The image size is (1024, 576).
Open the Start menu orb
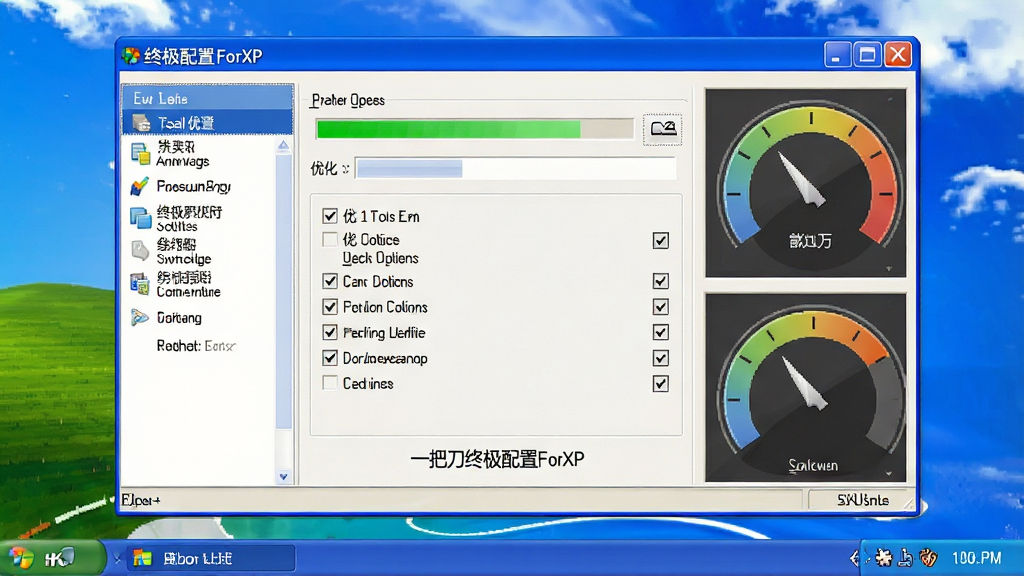click(x=22, y=558)
